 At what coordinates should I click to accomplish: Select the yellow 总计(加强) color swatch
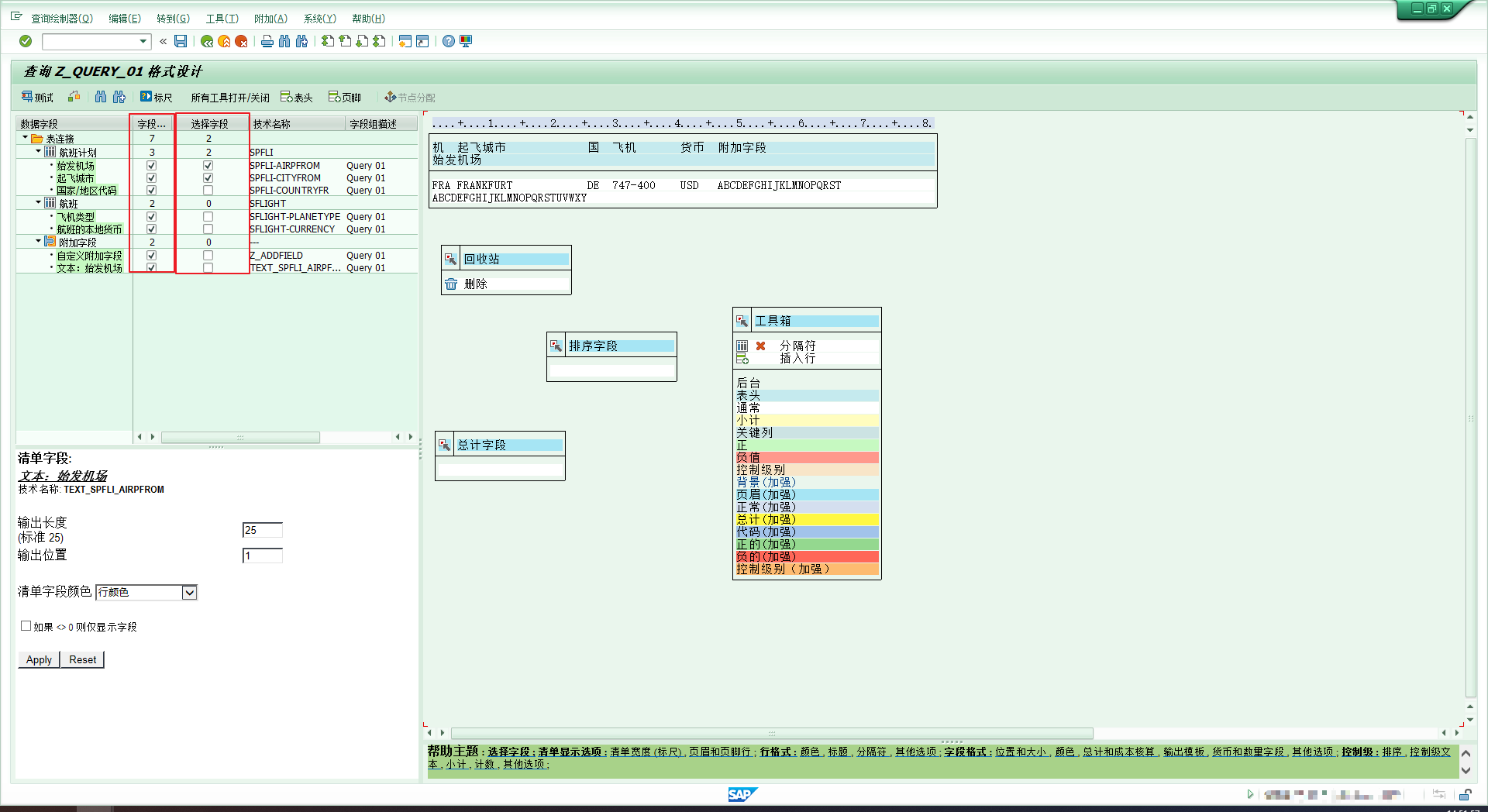tap(806, 520)
